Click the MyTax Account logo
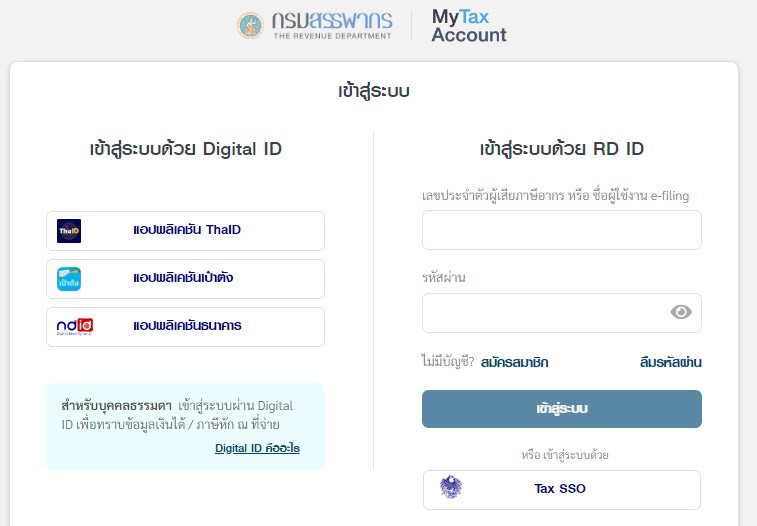This screenshot has height=526, width=757. (469, 26)
